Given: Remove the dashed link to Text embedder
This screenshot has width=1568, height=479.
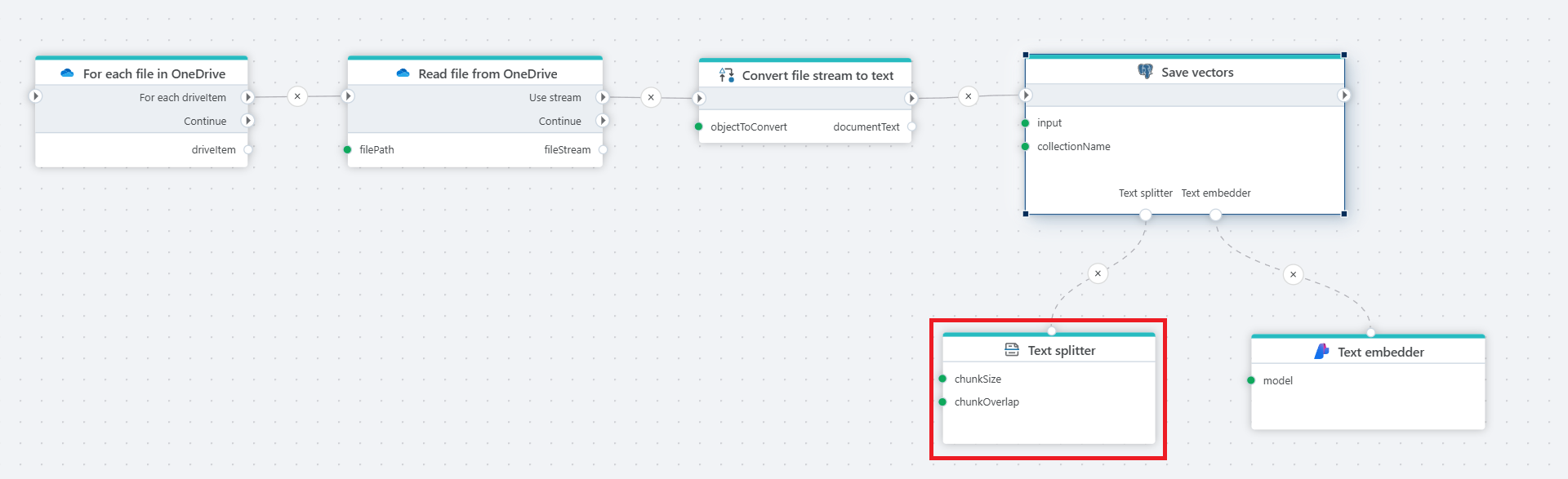Looking at the screenshot, I should tap(1293, 274).
